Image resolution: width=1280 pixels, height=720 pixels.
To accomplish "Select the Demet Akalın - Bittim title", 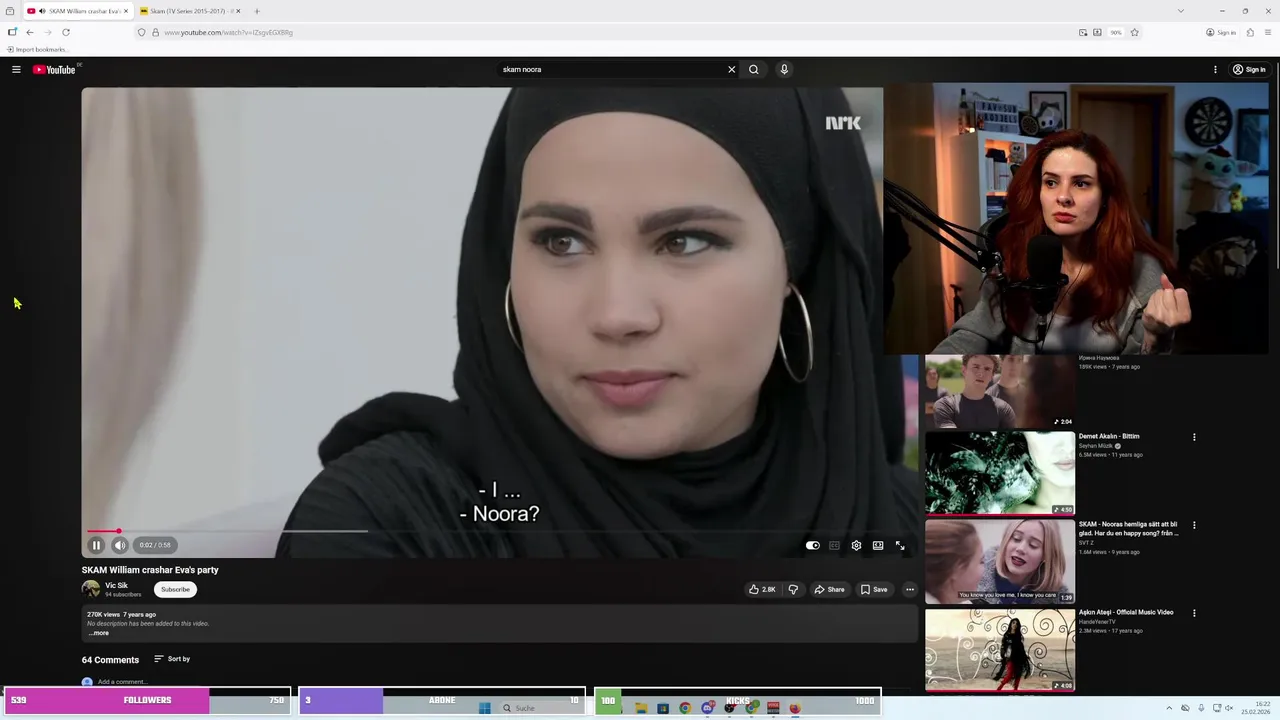I will [1108, 436].
